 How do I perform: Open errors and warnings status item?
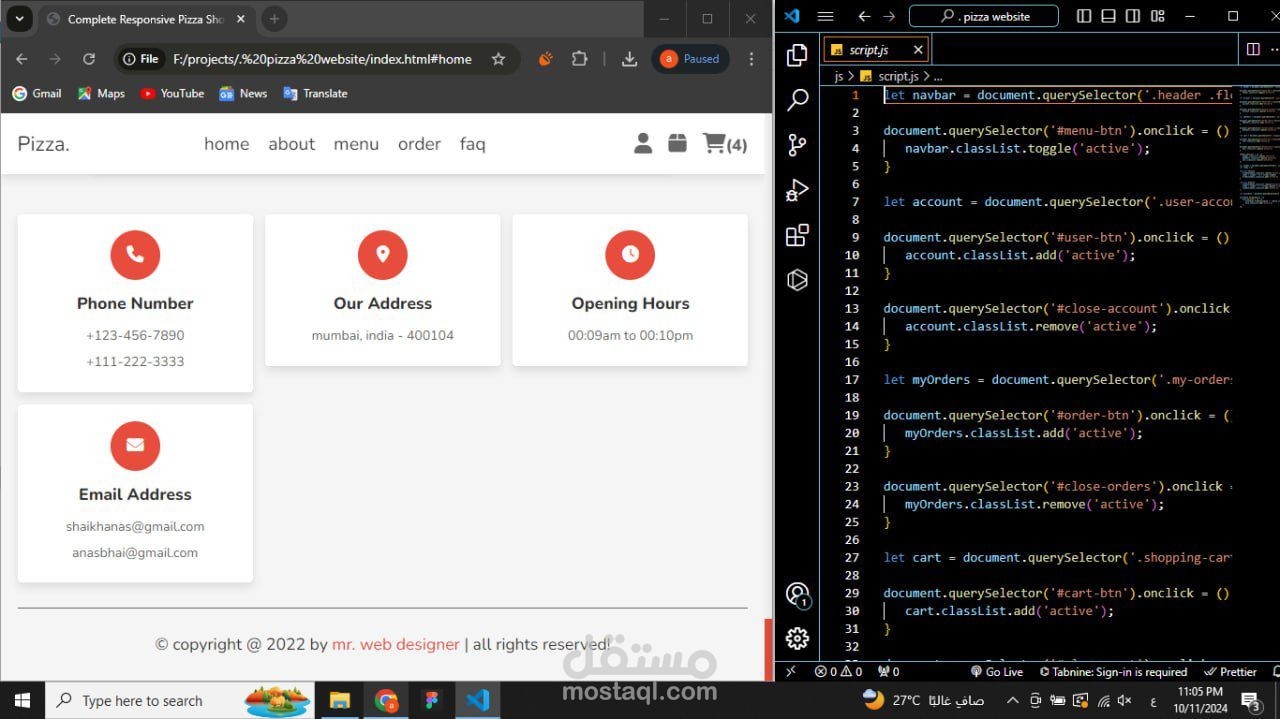click(838, 672)
